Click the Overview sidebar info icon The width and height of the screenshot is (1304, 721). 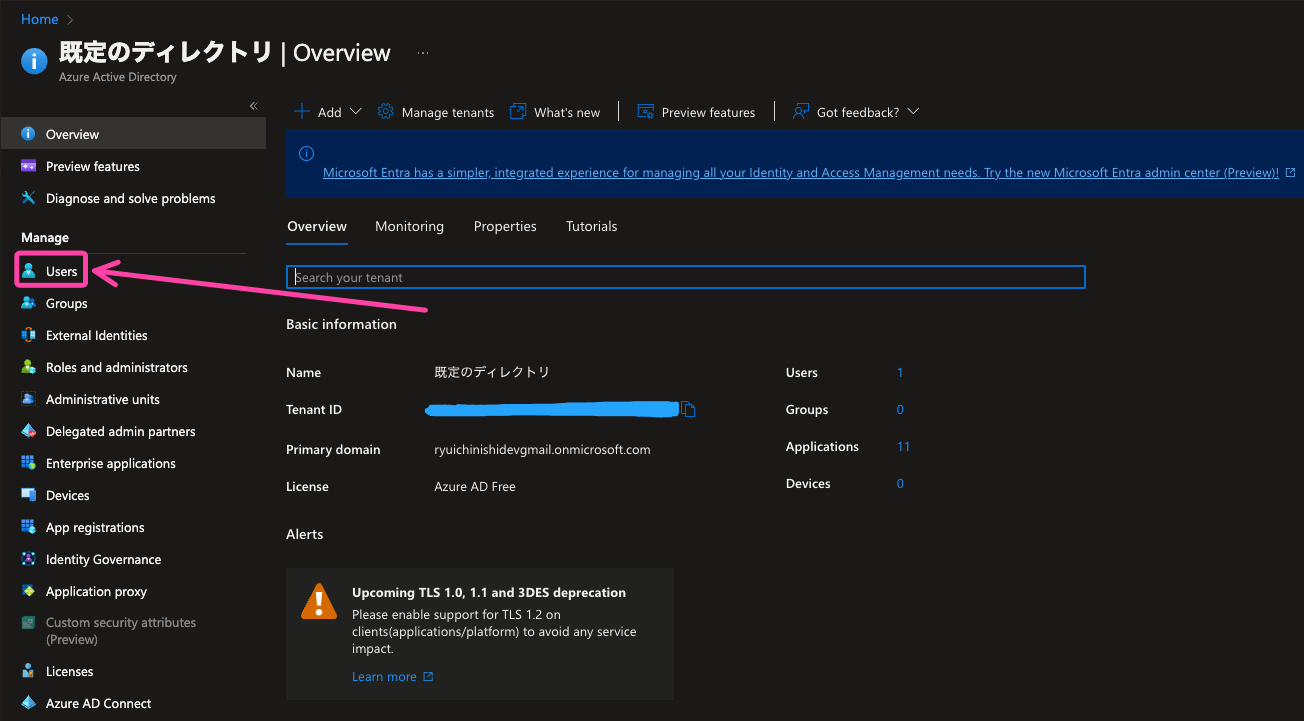(x=28, y=134)
